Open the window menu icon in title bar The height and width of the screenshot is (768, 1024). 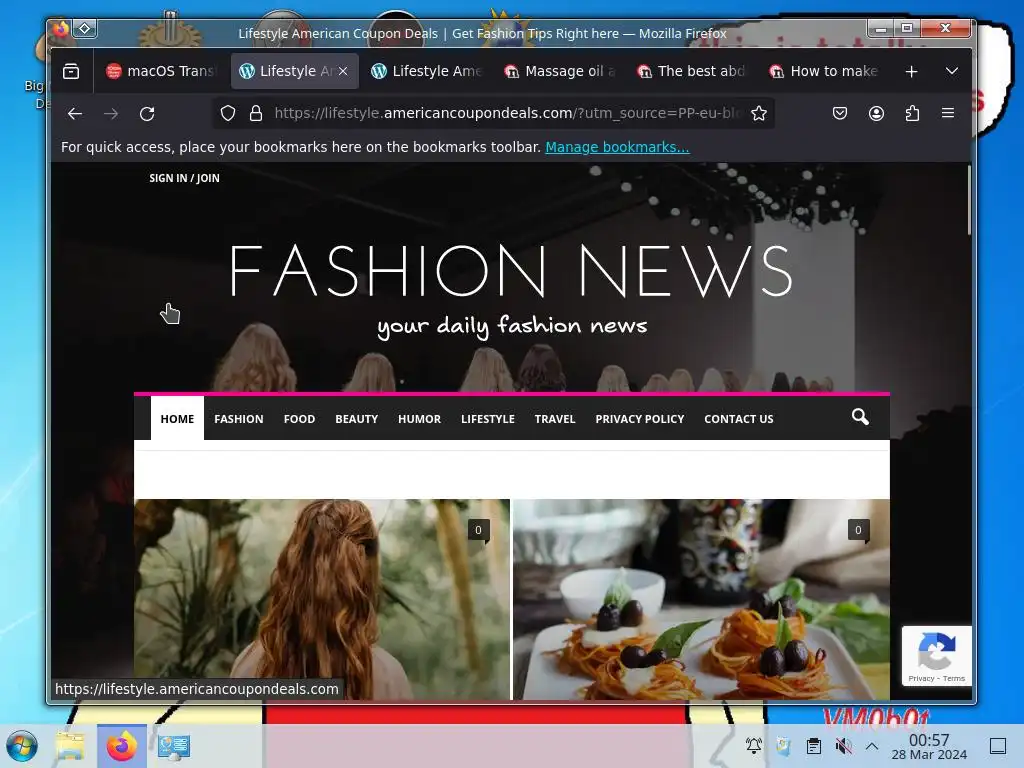click(61, 29)
